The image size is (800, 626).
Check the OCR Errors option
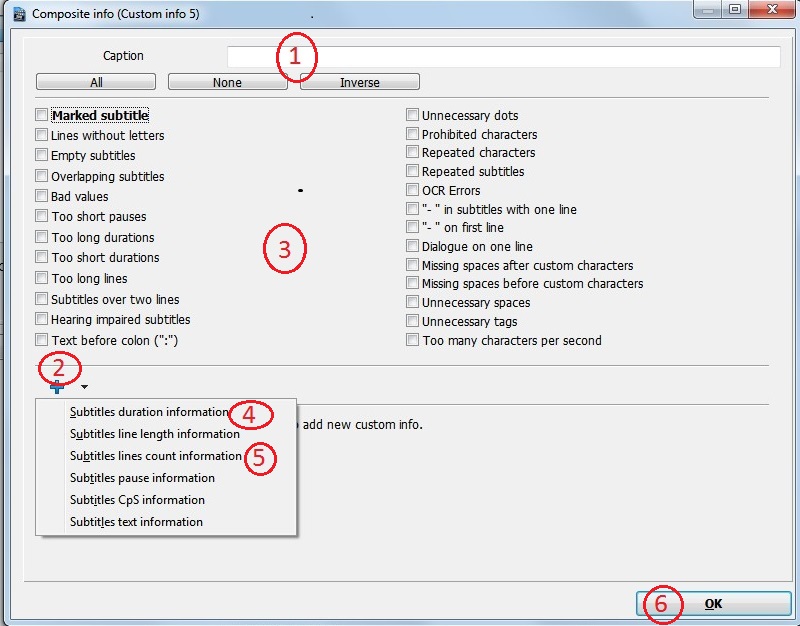click(x=413, y=190)
